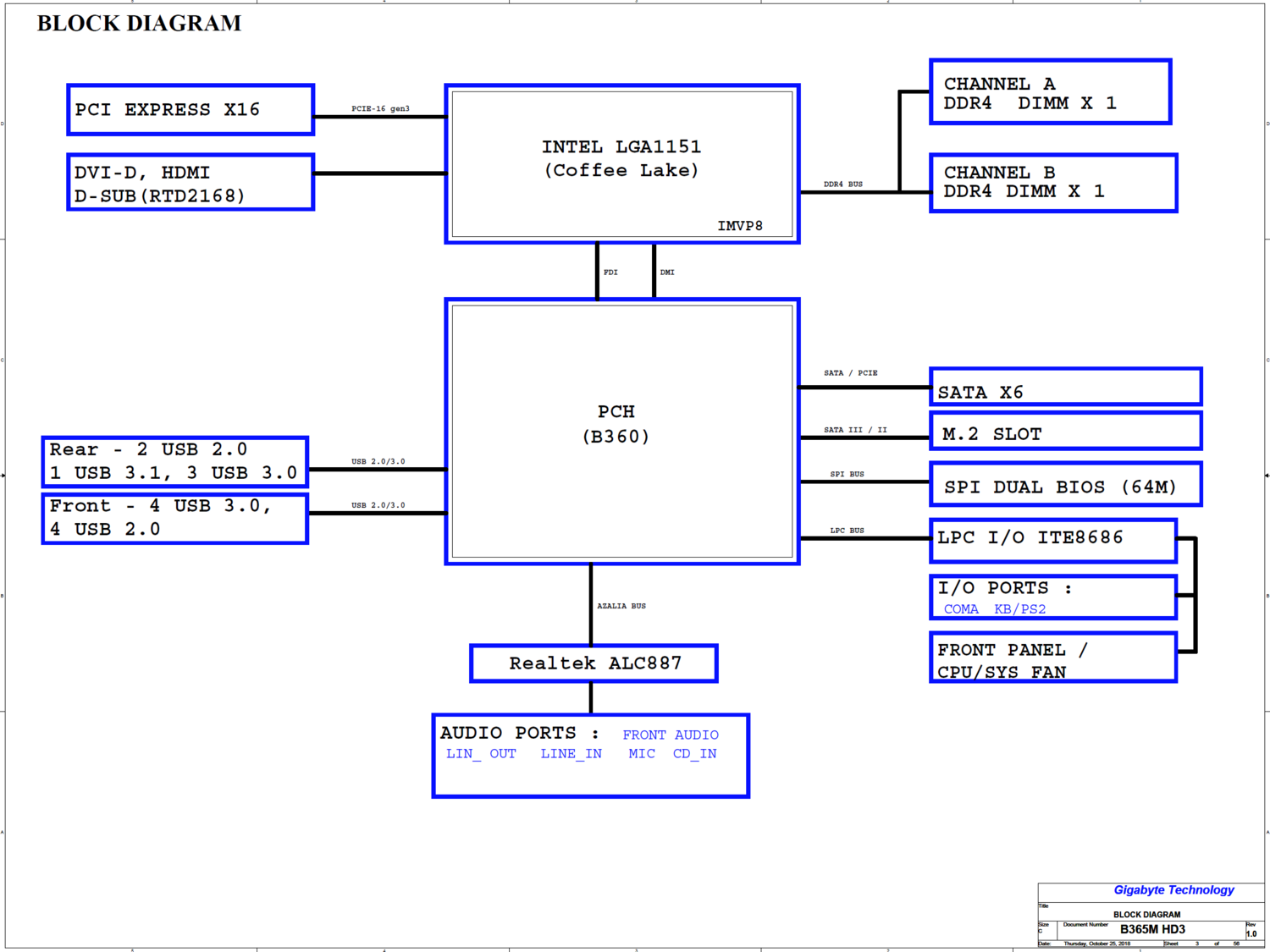Click the Front USB ports block
Viewport: 1270px width, 952px height.
click(174, 518)
